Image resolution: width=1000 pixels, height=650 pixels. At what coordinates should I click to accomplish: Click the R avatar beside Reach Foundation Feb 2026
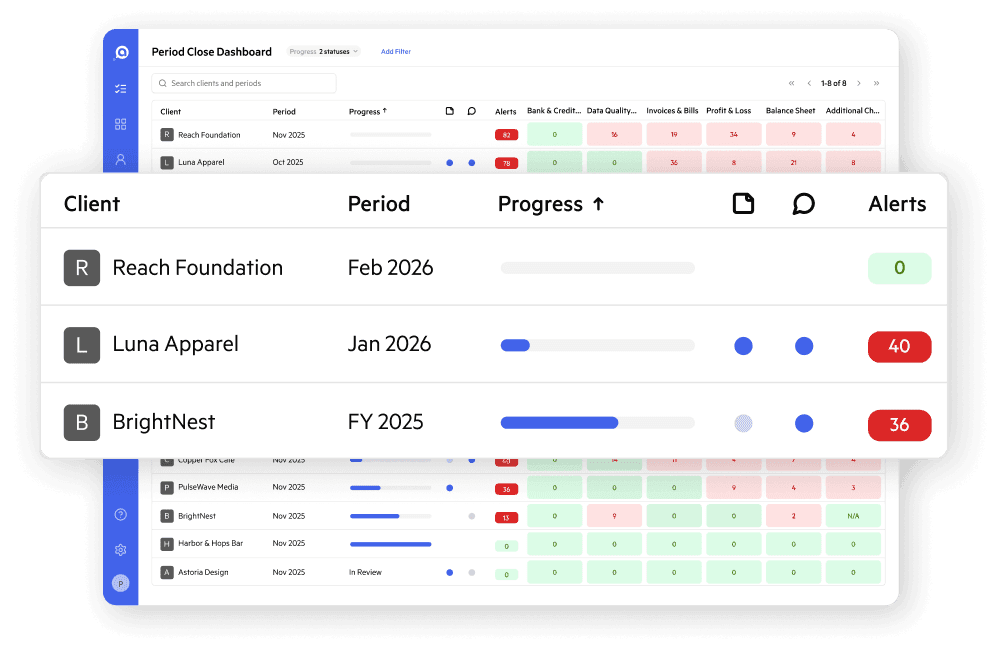[x=82, y=268]
